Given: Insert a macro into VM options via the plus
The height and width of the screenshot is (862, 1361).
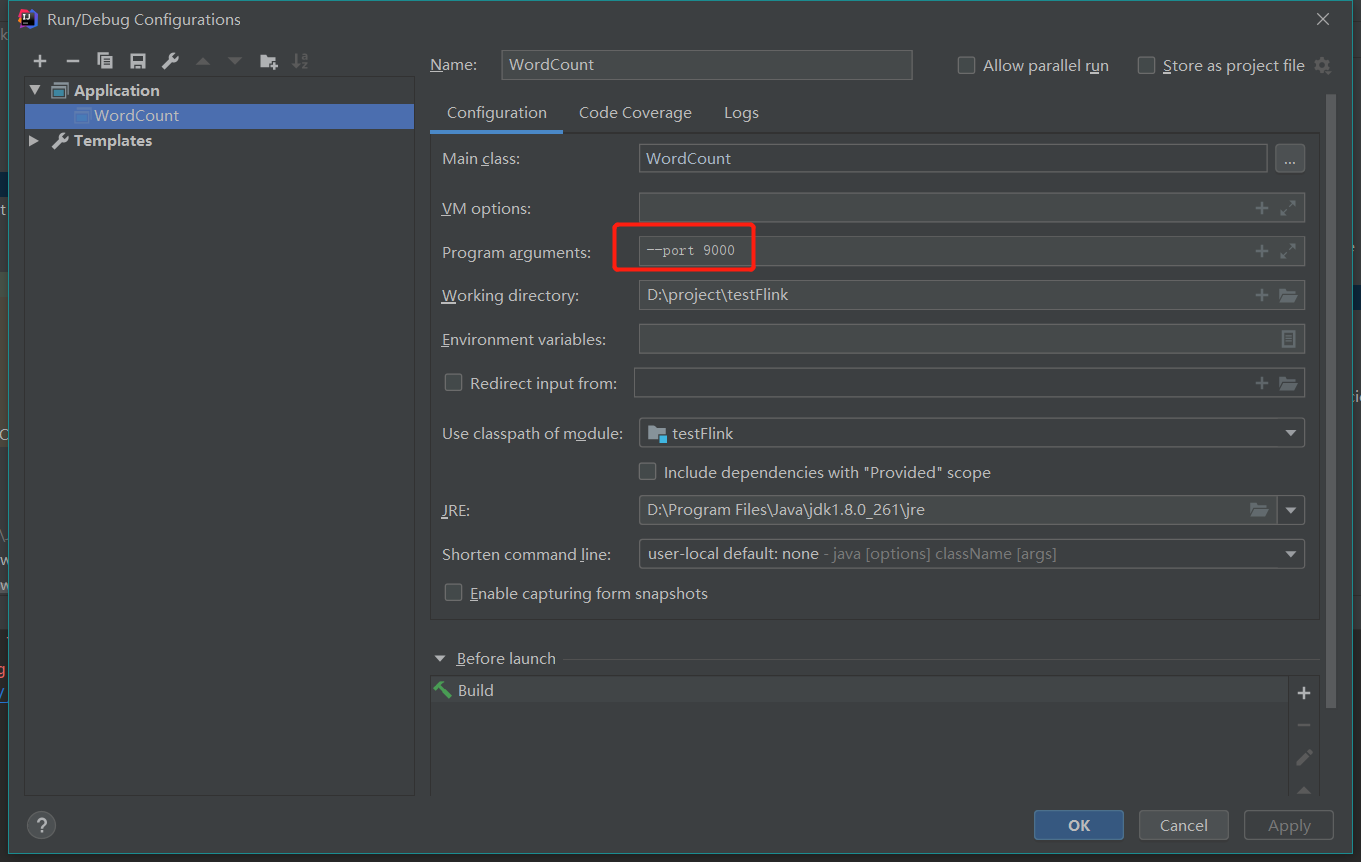Looking at the screenshot, I should click(x=1262, y=208).
